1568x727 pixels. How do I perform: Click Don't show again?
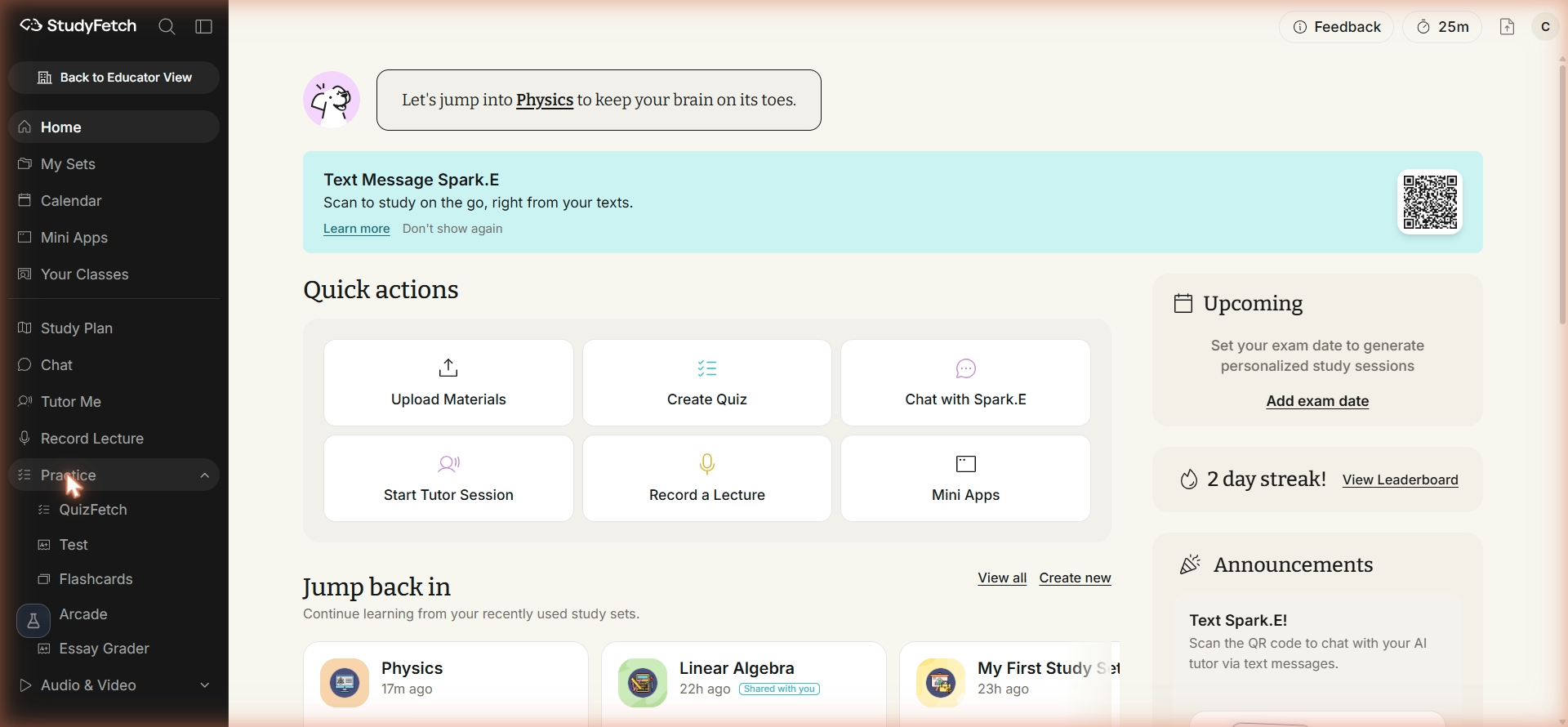coord(452,229)
